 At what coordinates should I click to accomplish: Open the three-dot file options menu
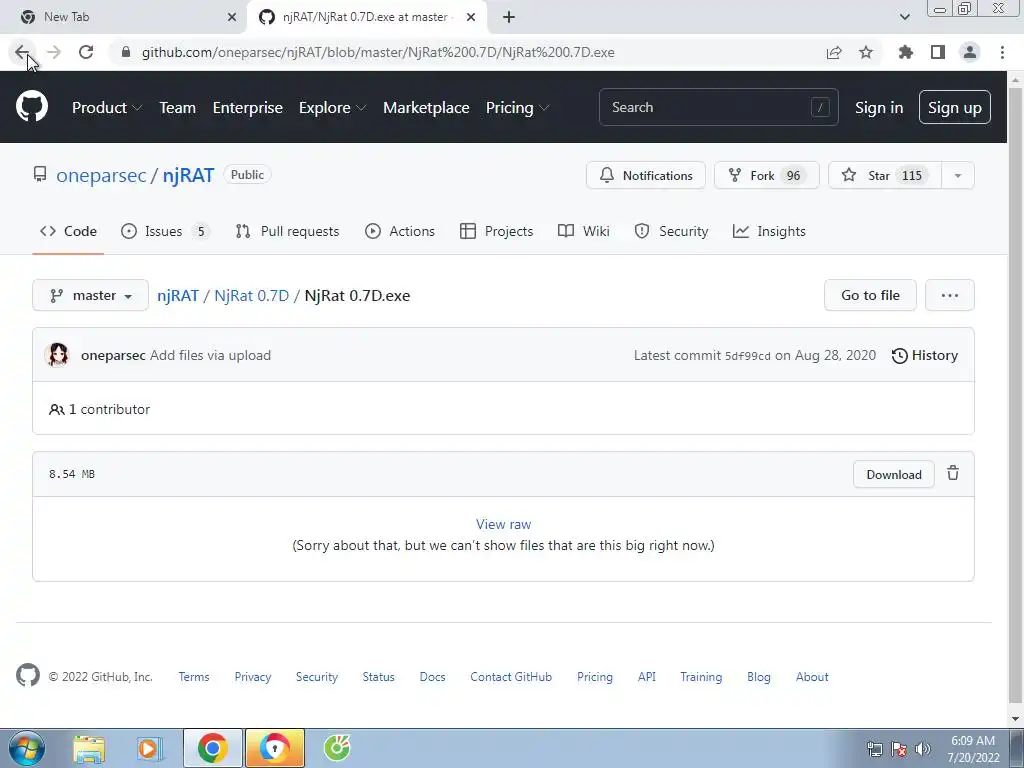point(950,295)
